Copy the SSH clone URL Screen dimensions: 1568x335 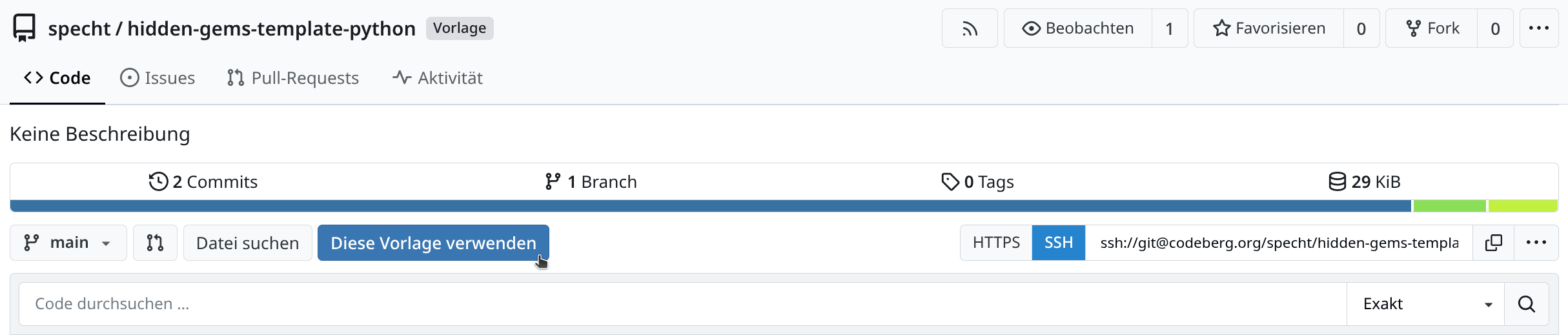point(1493,243)
